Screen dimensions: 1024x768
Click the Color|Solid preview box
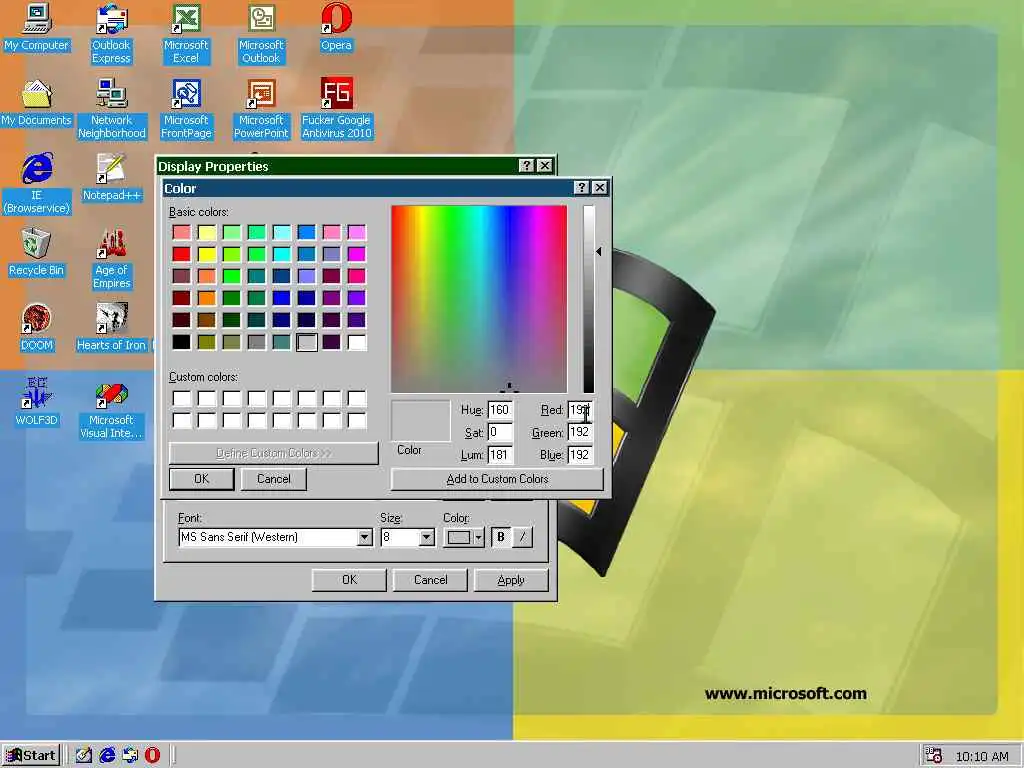pyautogui.click(x=421, y=421)
